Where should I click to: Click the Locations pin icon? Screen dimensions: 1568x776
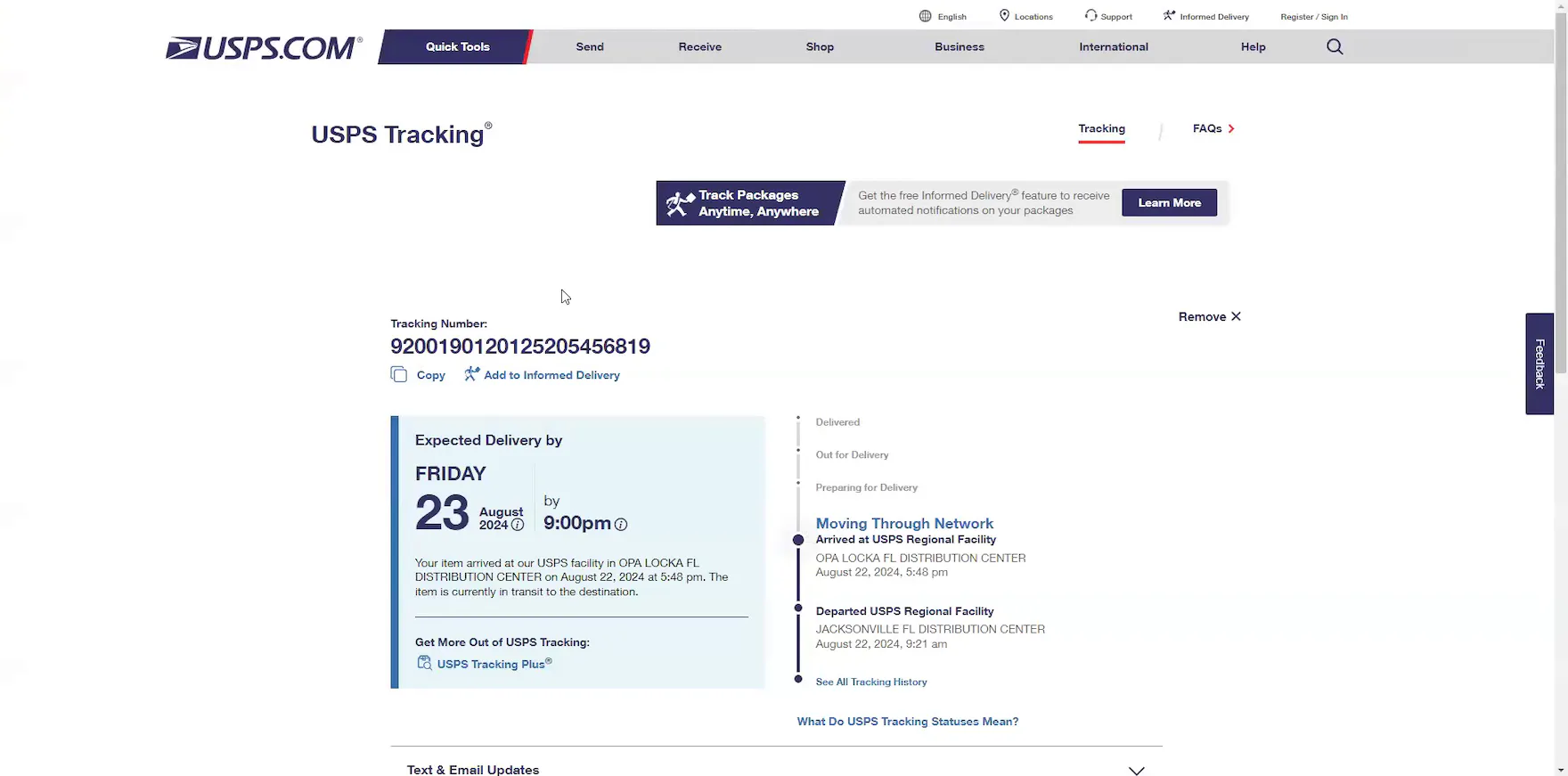pyautogui.click(x=1004, y=15)
